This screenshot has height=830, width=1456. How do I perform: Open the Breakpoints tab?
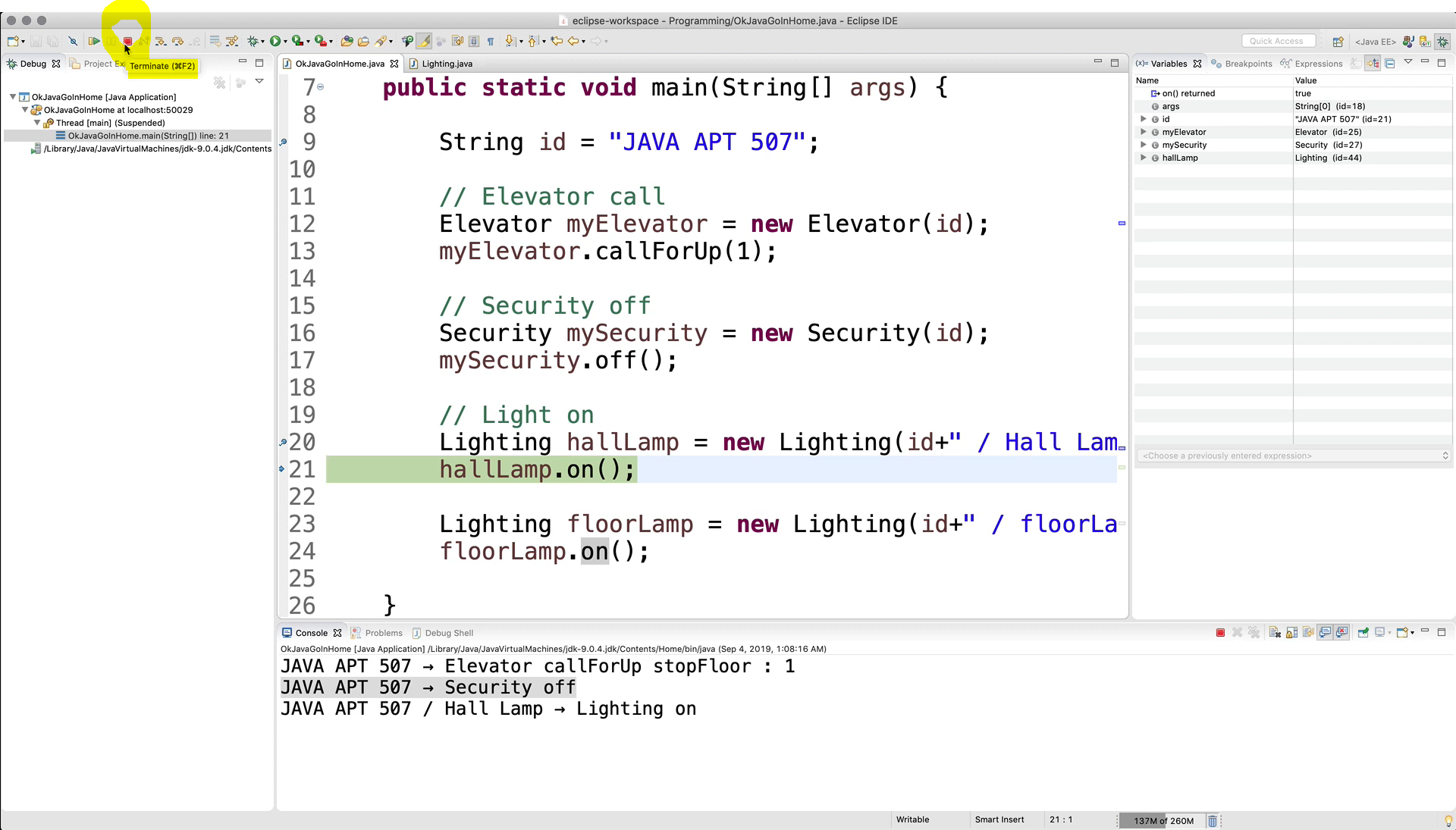[1247, 64]
